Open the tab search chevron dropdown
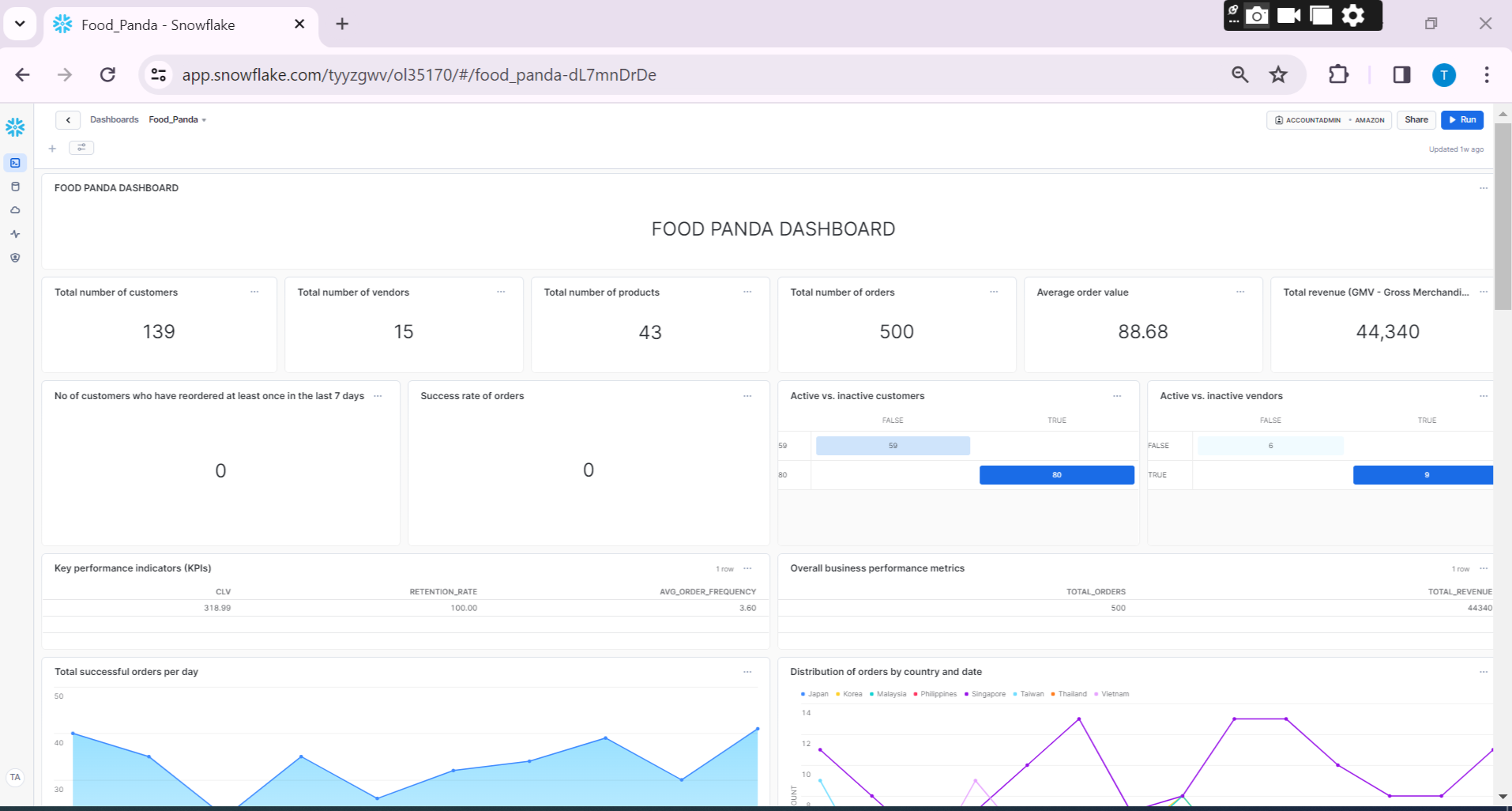The width and height of the screenshot is (1512, 811). tap(20, 24)
